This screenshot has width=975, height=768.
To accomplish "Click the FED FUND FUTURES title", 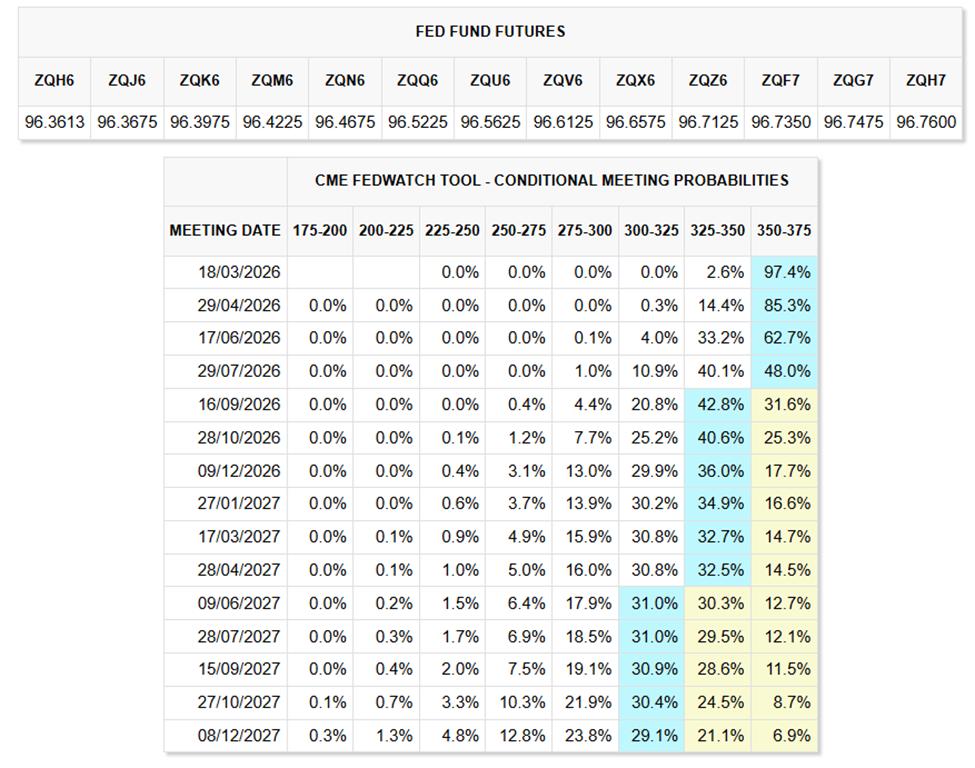I will coord(490,31).
